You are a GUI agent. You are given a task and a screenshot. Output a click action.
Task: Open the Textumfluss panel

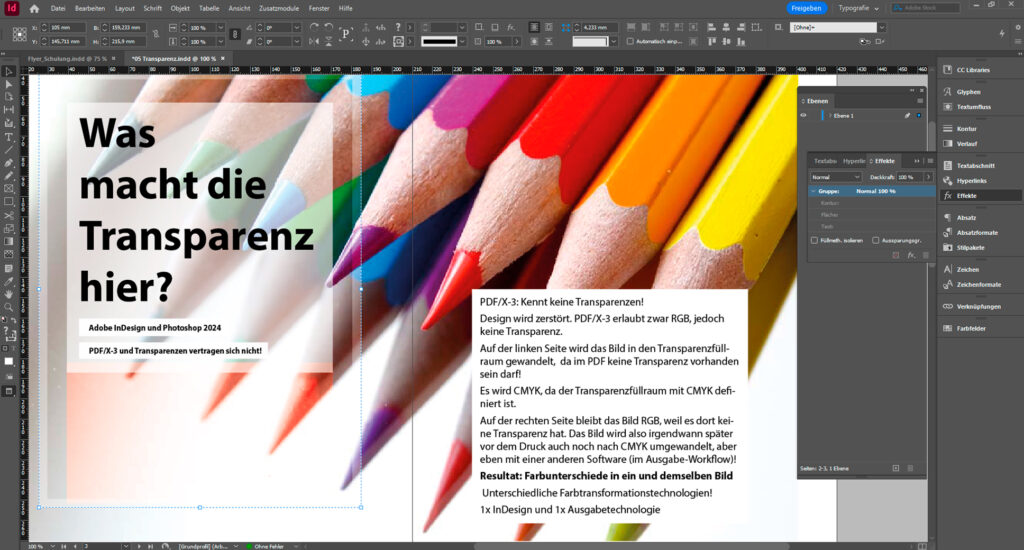[x=973, y=106]
